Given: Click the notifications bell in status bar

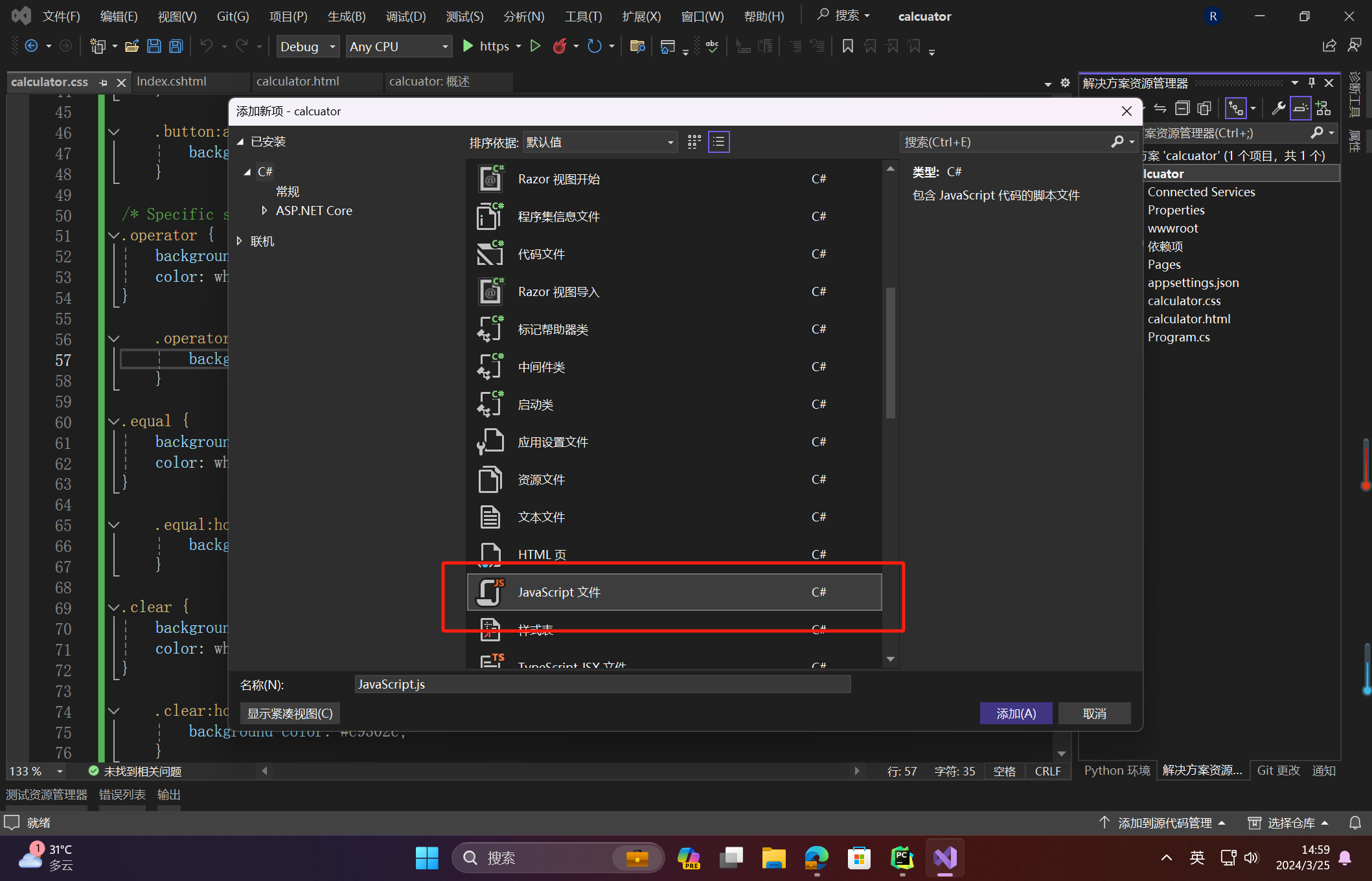Looking at the screenshot, I should click(1355, 823).
